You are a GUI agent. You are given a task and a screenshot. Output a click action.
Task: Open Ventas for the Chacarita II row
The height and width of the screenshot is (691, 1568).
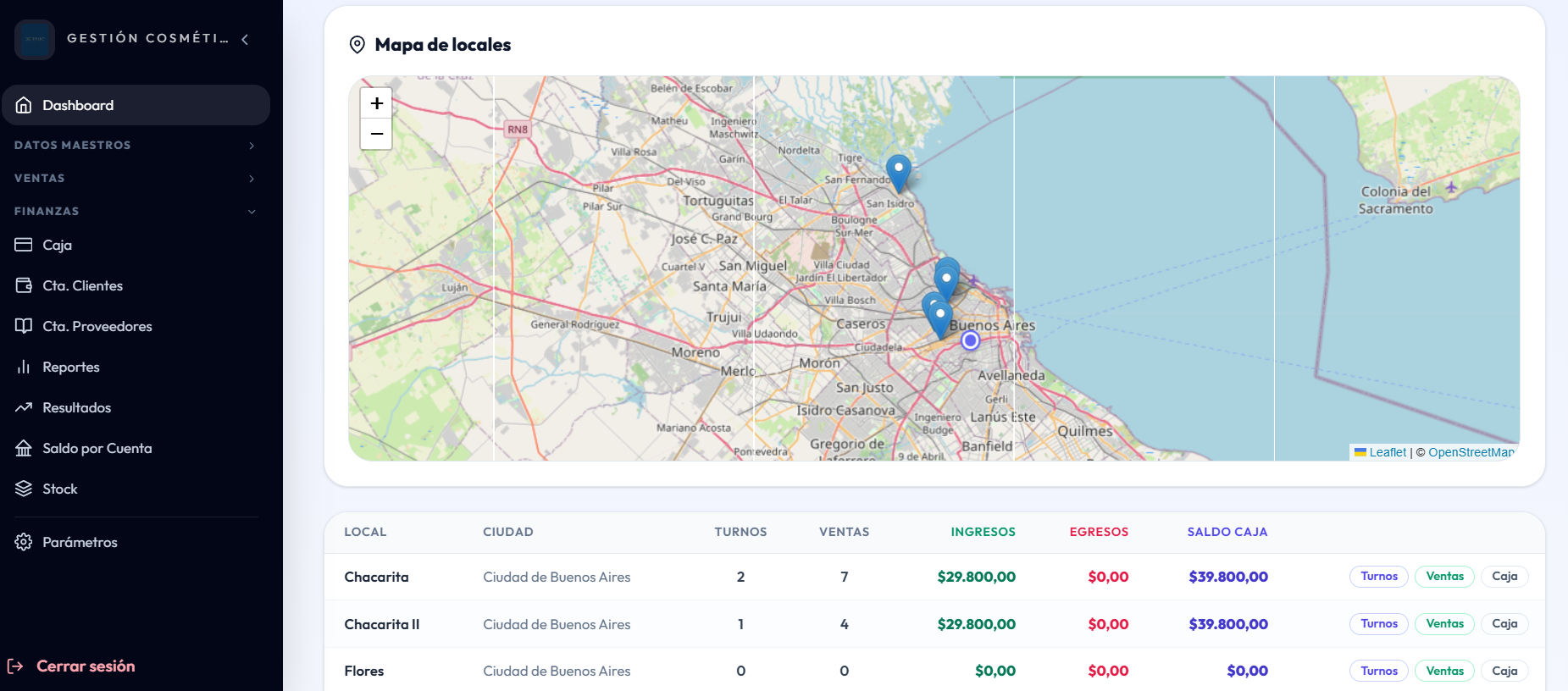(x=1444, y=624)
